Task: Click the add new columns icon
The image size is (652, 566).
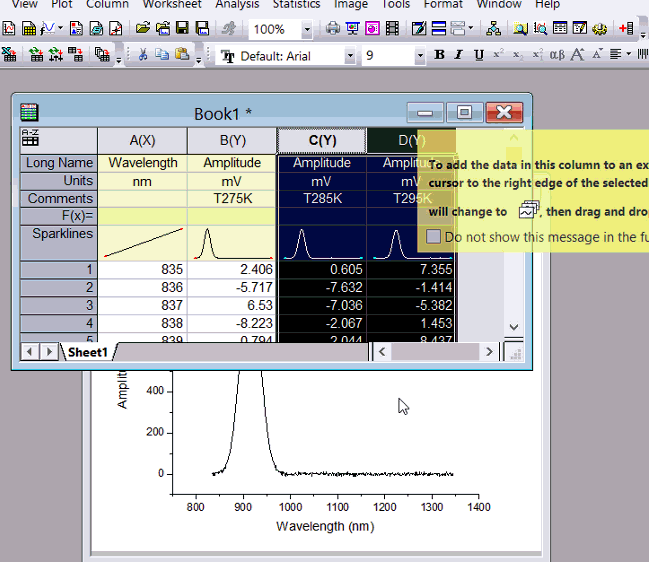Action: (x=626, y=29)
